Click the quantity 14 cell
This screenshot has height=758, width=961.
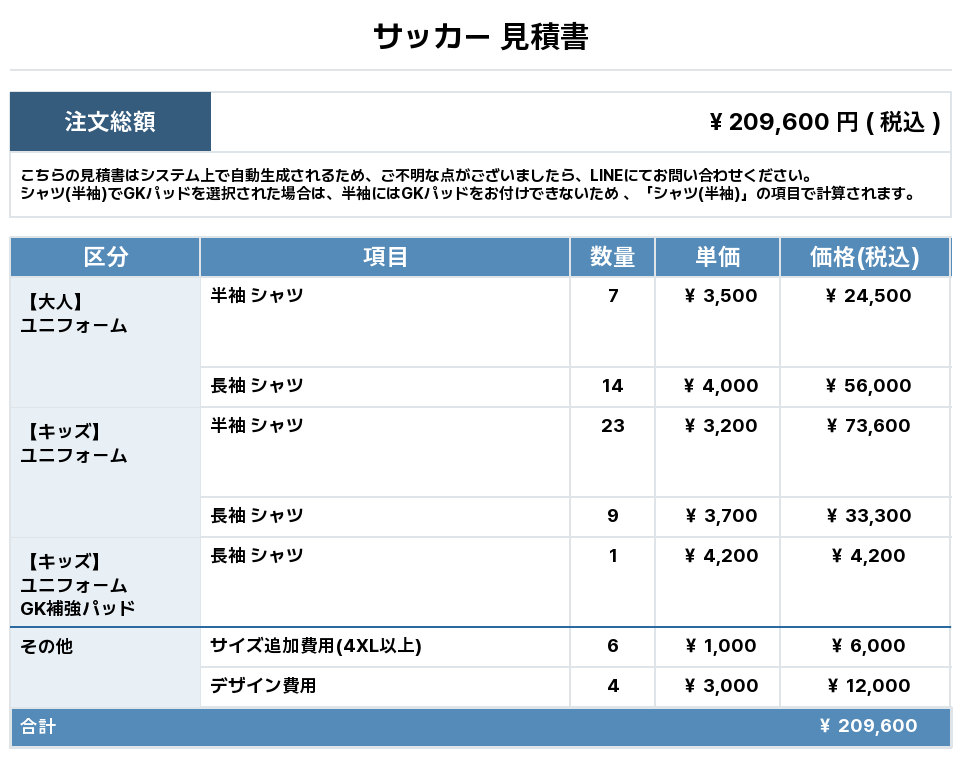(612, 386)
